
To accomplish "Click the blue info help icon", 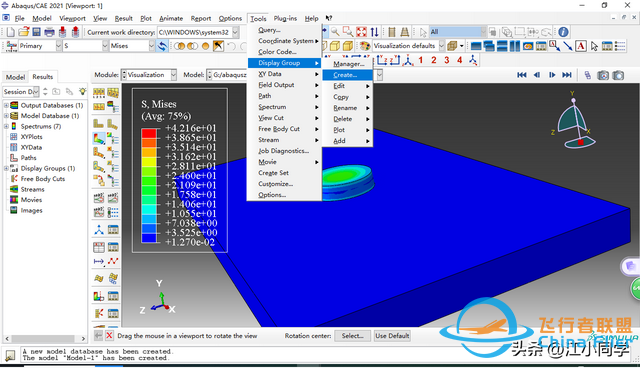I will [563, 32].
